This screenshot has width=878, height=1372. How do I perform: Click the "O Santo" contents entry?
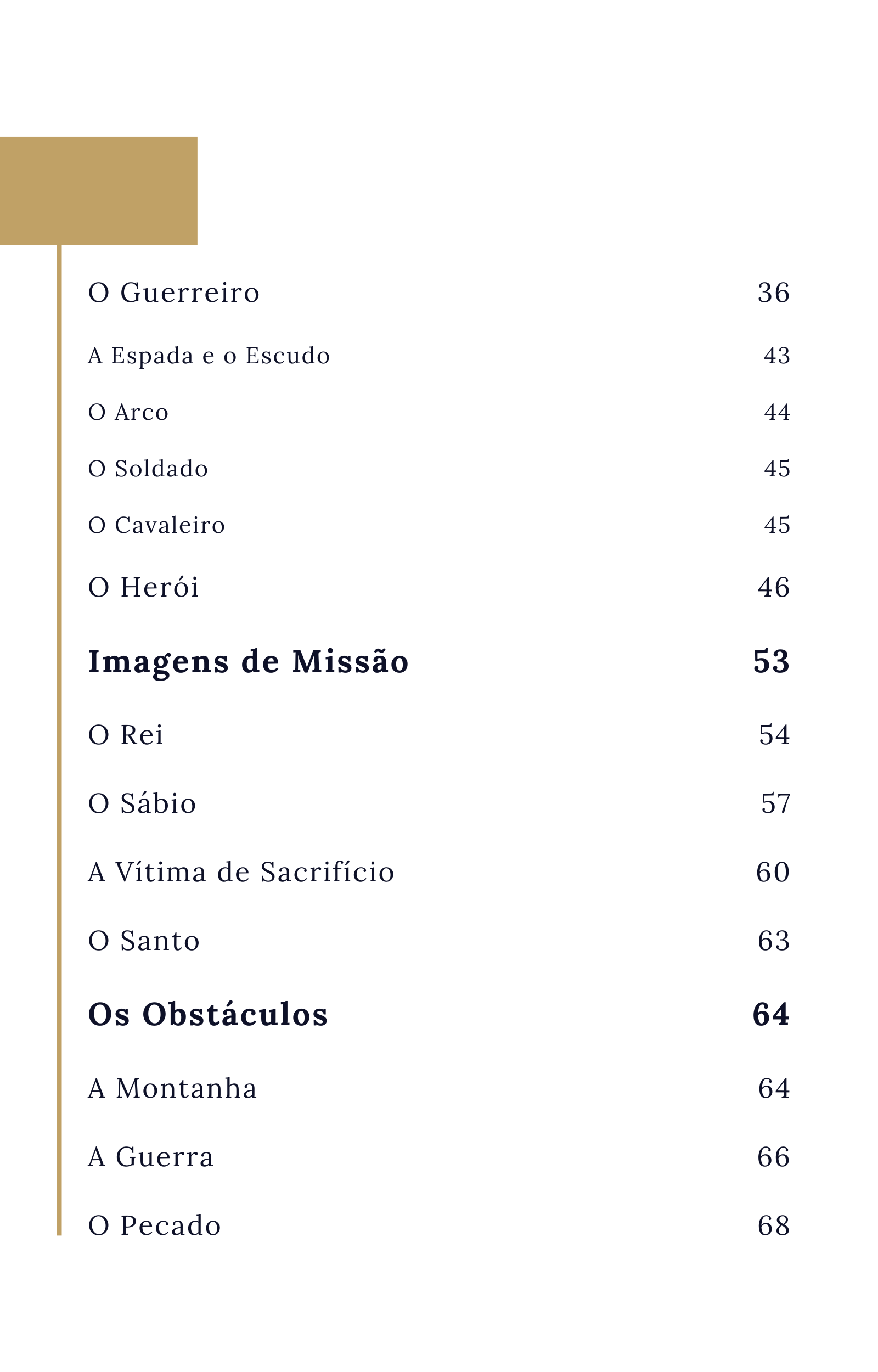pyautogui.click(x=144, y=941)
